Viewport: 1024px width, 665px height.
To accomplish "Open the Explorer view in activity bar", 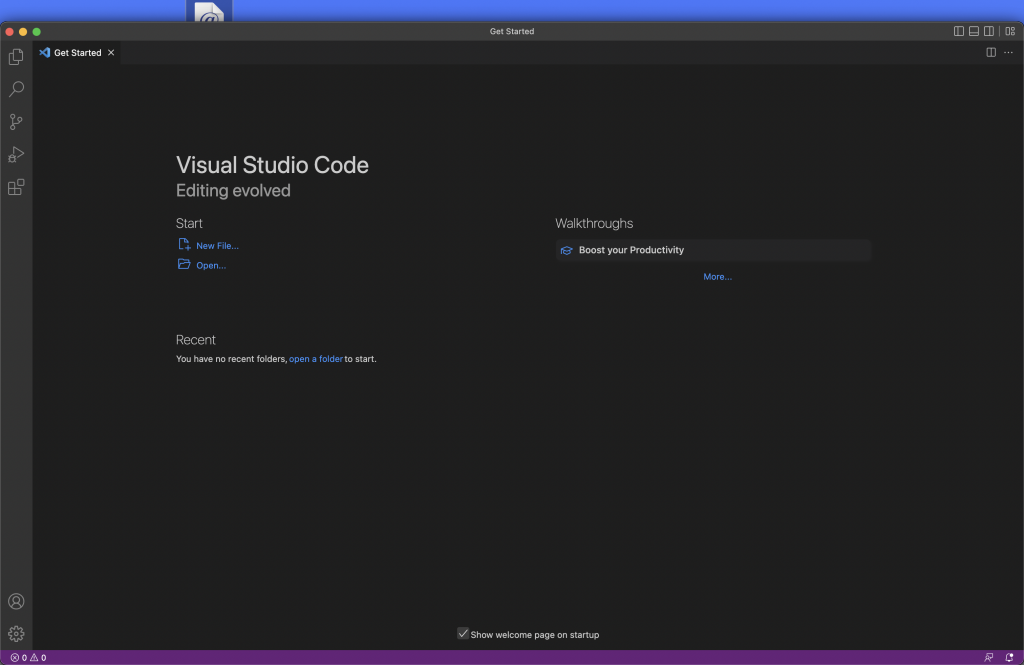I will [x=16, y=57].
